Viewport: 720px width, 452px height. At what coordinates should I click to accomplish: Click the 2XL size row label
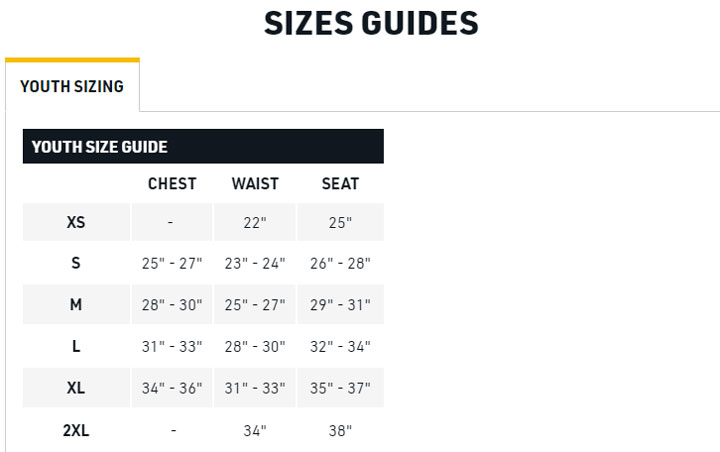76,430
